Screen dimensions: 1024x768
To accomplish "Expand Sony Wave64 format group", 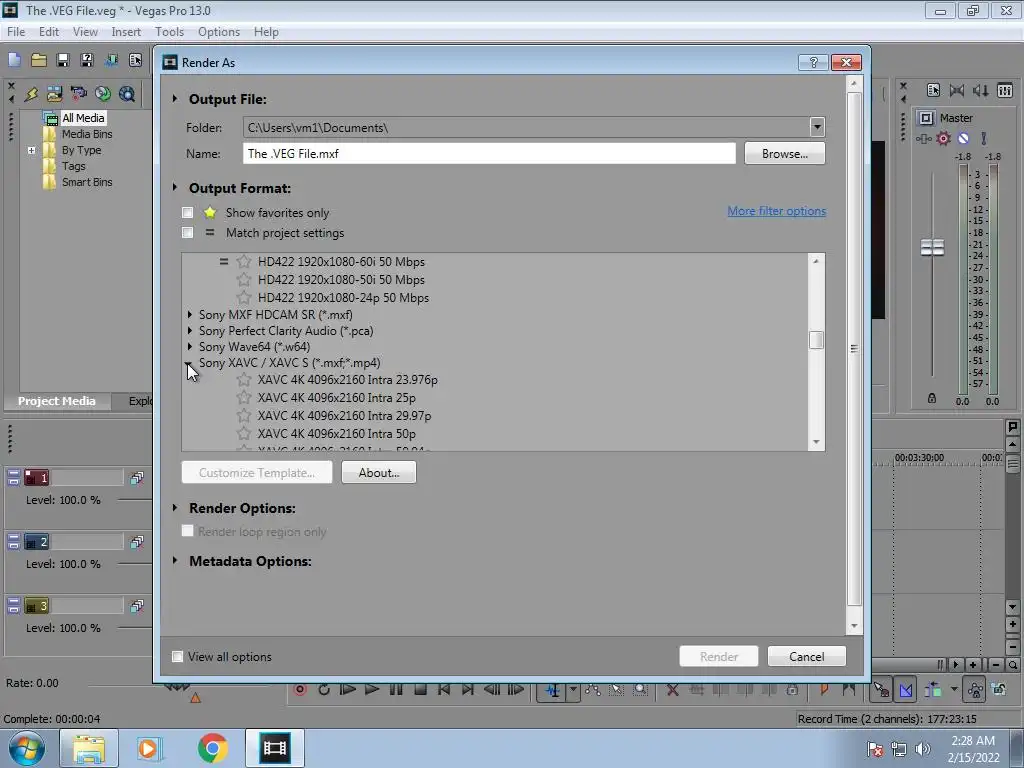I will 189,346.
